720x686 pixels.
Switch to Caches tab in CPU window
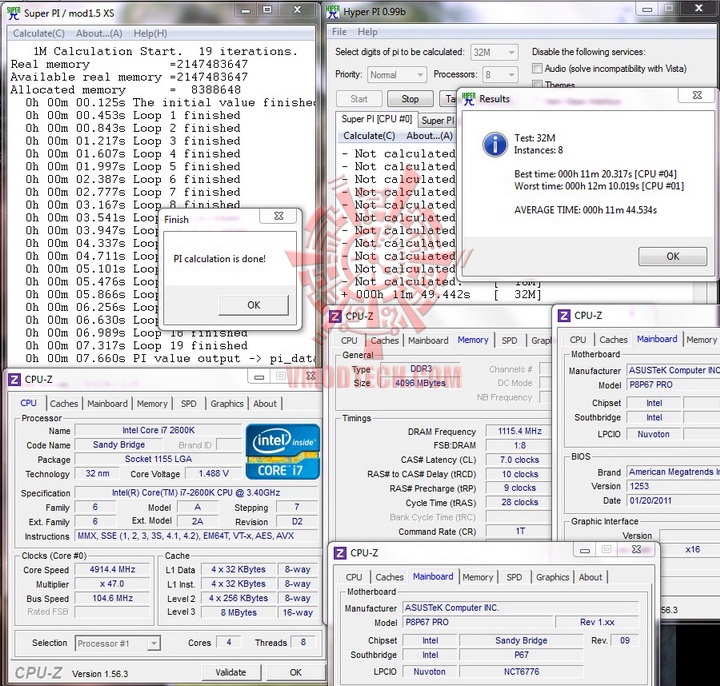click(x=64, y=404)
